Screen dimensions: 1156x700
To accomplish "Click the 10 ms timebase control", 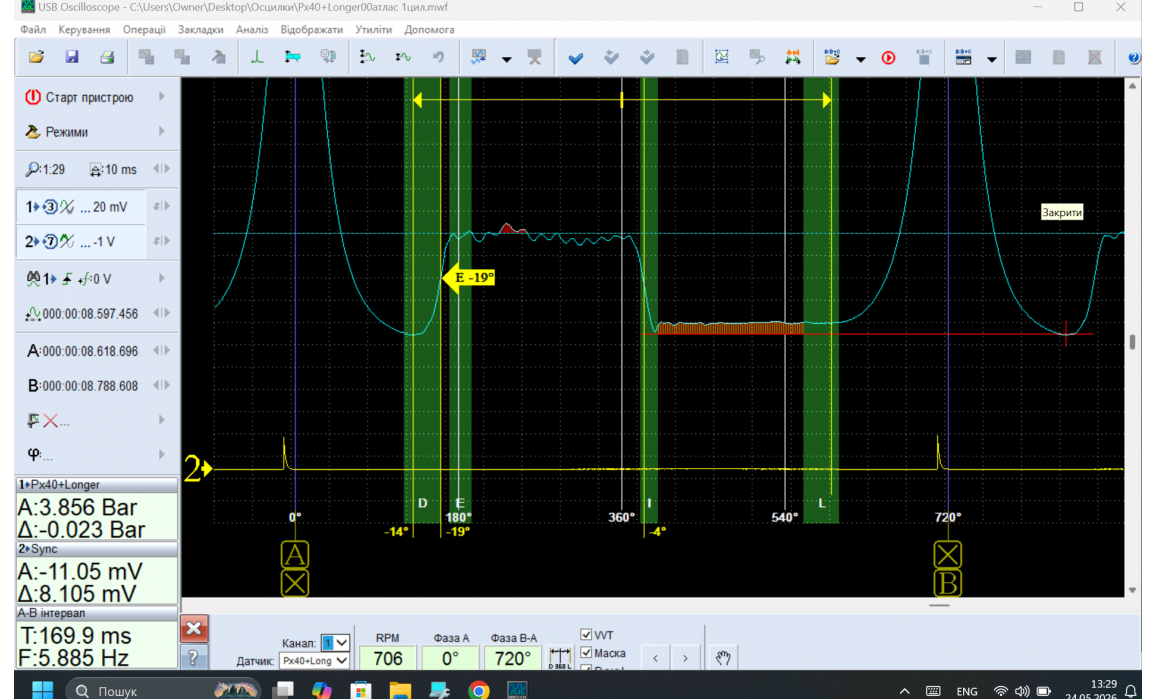I will tap(113, 170).
